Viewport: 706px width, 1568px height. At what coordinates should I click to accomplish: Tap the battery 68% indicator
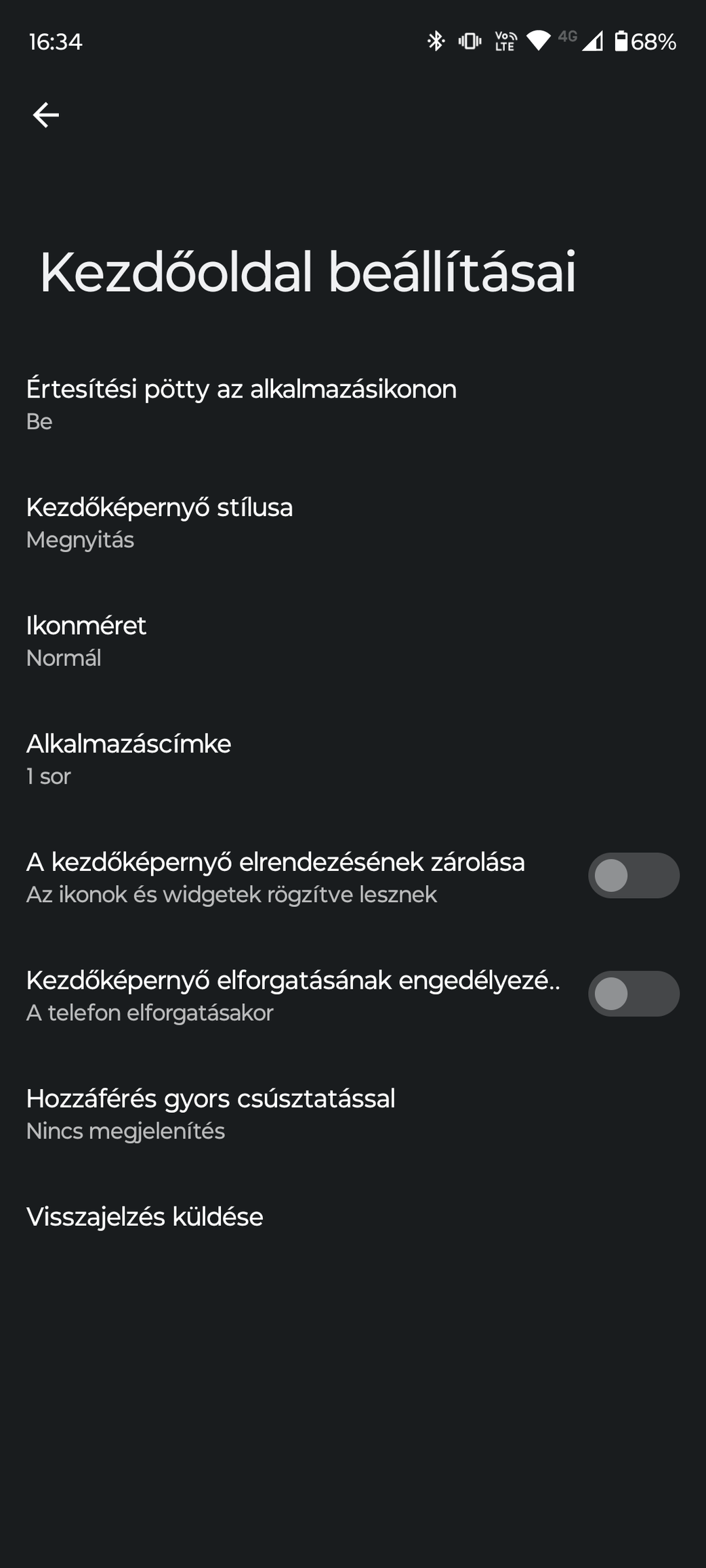[x=646, y=42]
